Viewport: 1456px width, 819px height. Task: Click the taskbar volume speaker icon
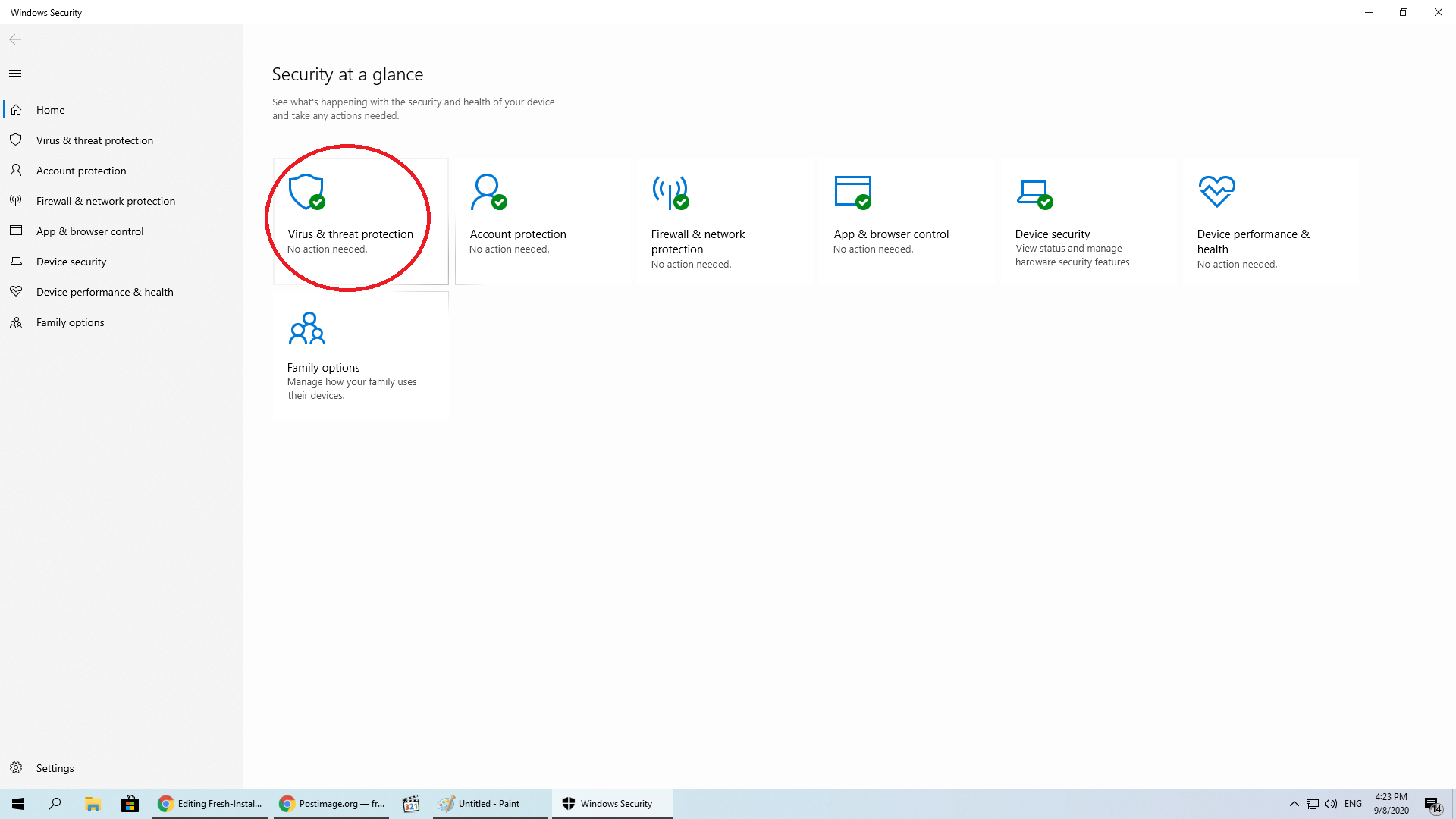click(x=1330, y=804)
